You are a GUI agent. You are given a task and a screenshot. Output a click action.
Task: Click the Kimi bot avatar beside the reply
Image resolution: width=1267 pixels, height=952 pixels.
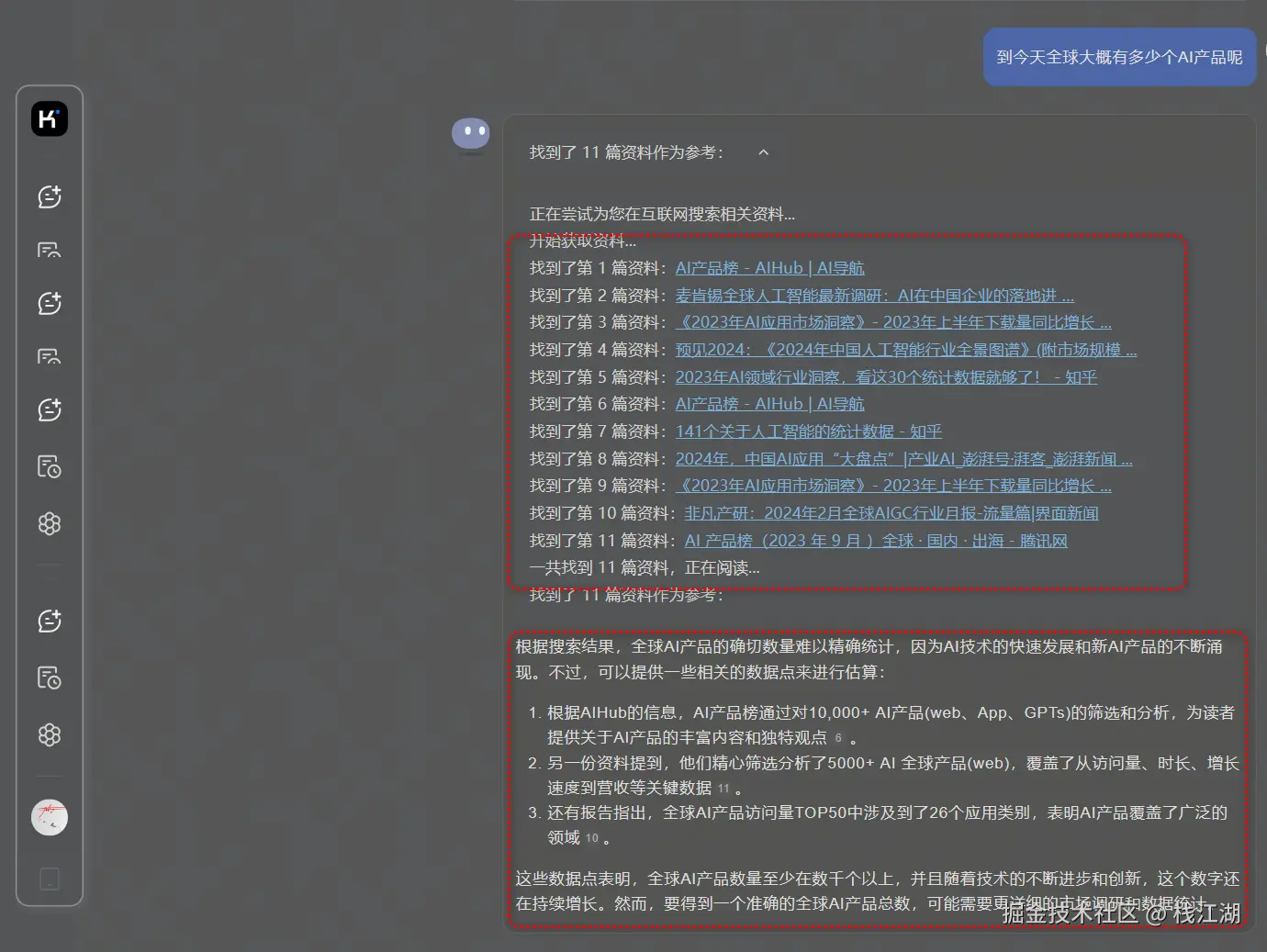click(x=471, y=134)
